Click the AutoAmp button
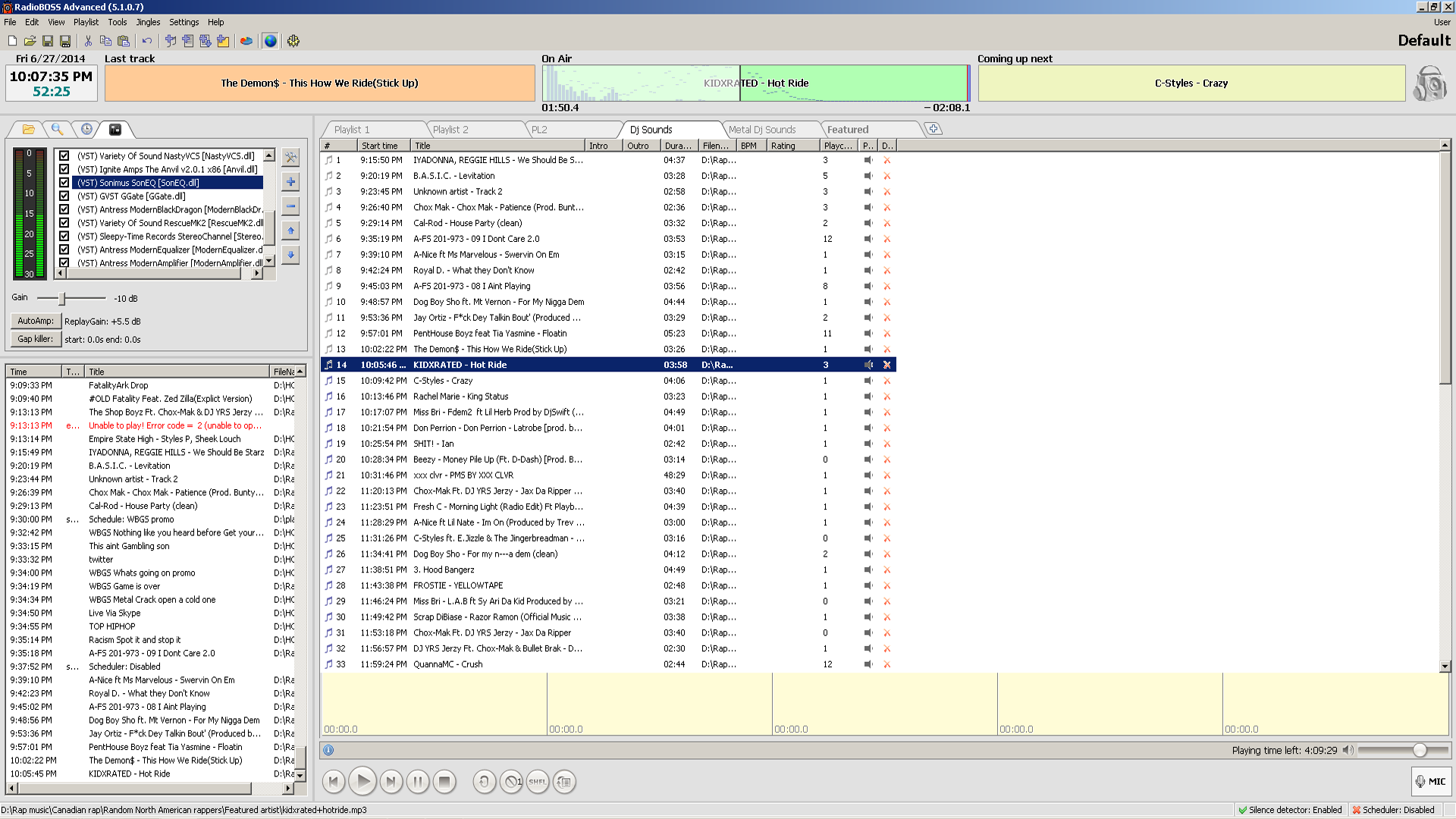1456x819 pixels. [36, 321]
